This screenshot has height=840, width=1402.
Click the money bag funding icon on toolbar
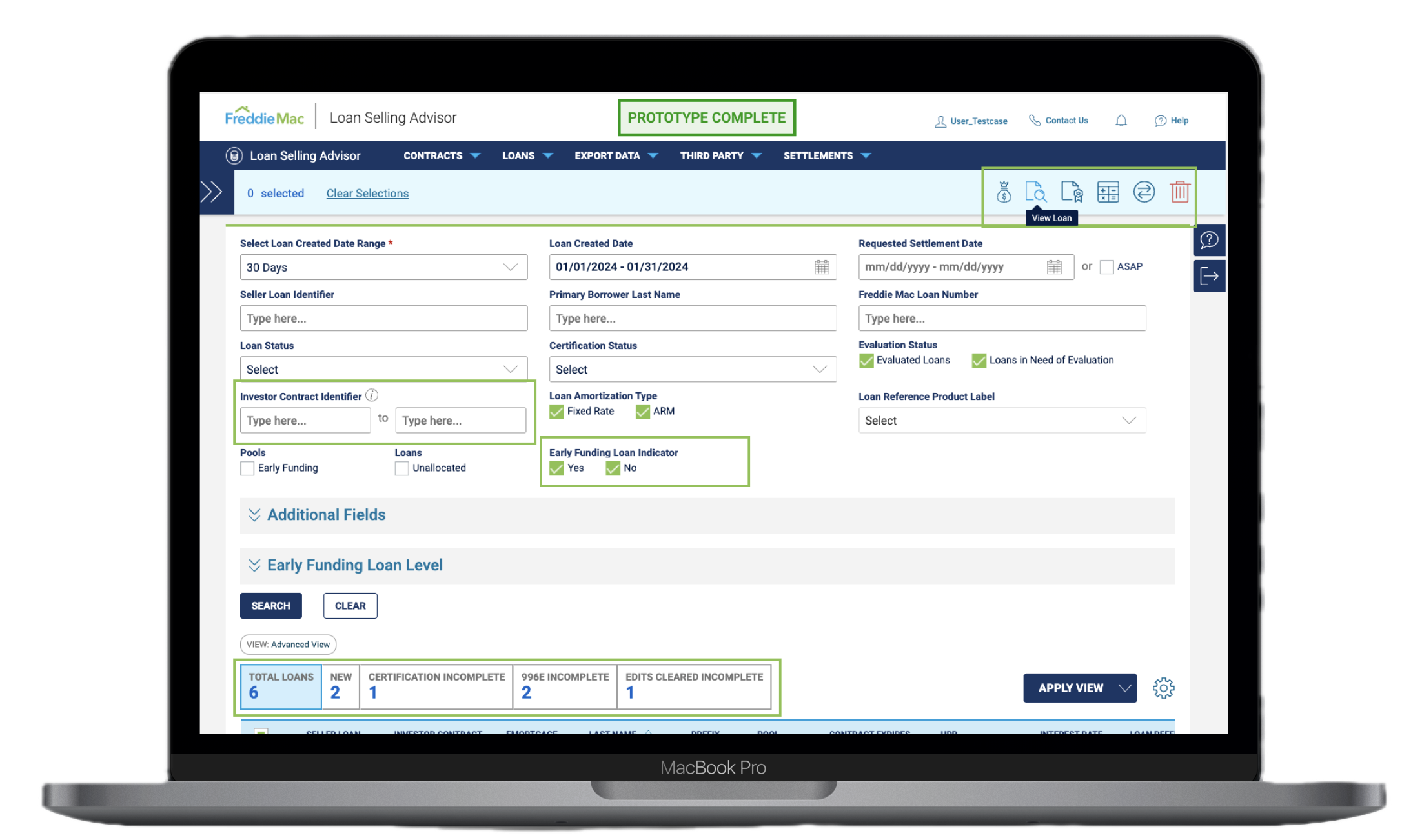[1003, 192]
